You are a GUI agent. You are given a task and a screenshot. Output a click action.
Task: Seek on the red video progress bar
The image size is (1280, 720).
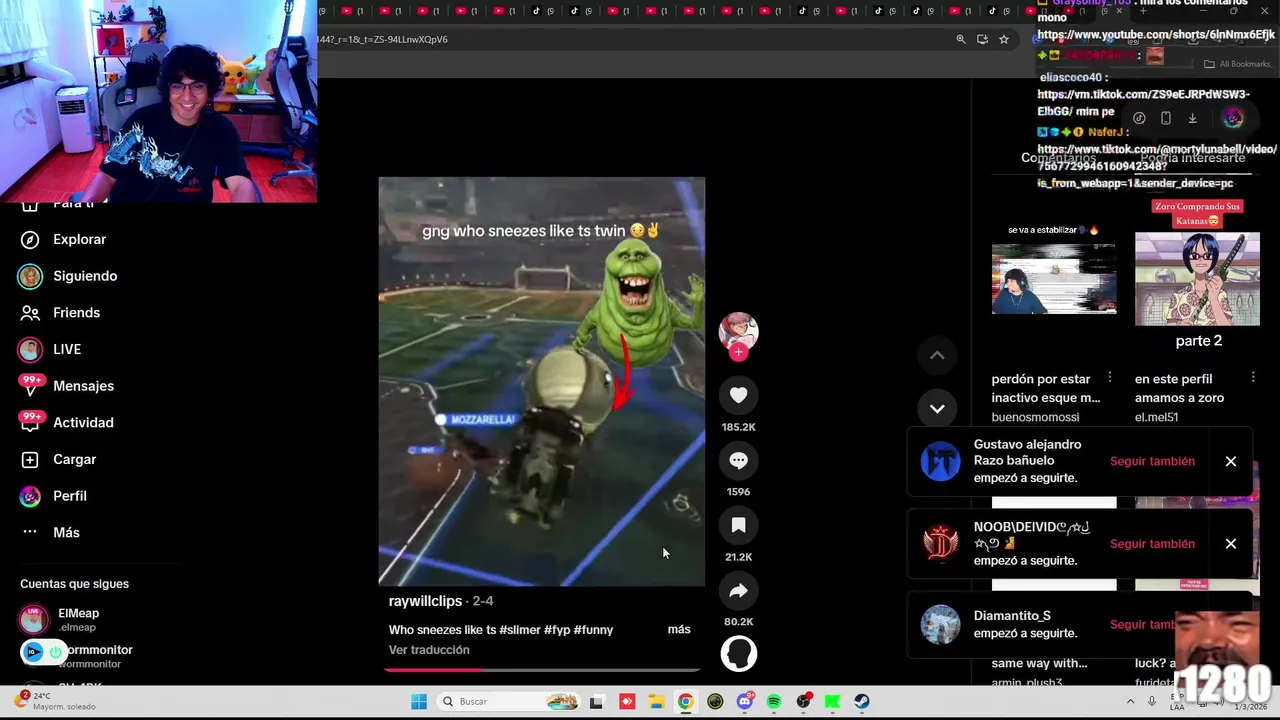pyautogui.click(x=541, y=669)
